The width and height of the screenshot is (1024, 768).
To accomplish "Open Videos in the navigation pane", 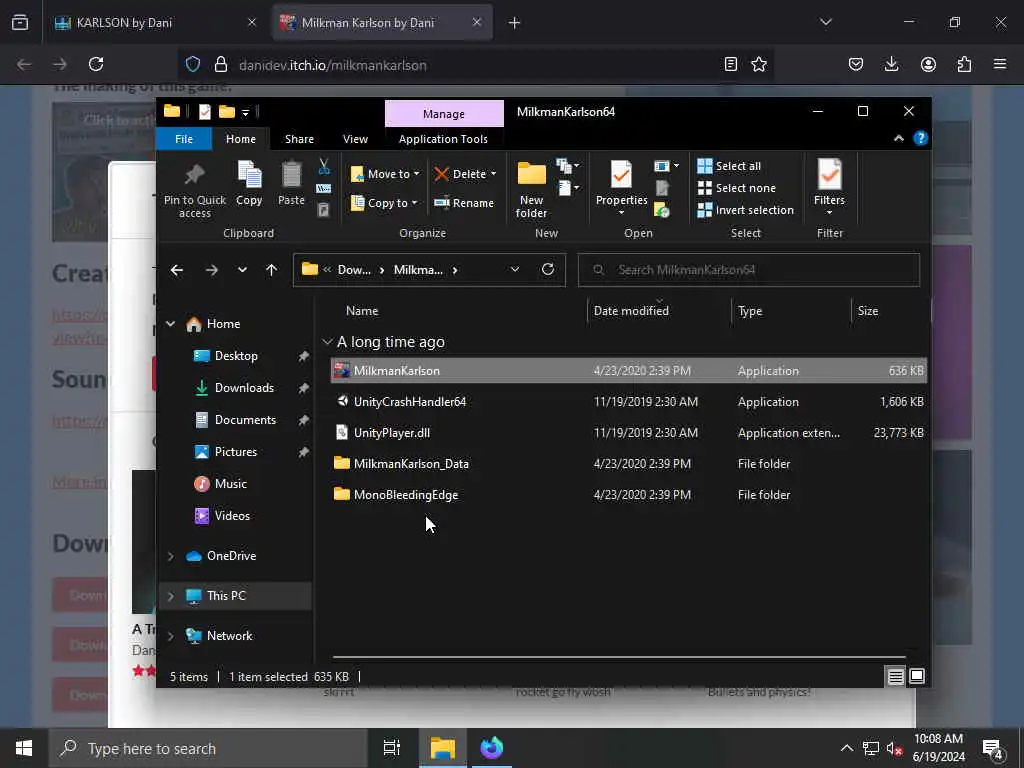I will click(232, 516).
